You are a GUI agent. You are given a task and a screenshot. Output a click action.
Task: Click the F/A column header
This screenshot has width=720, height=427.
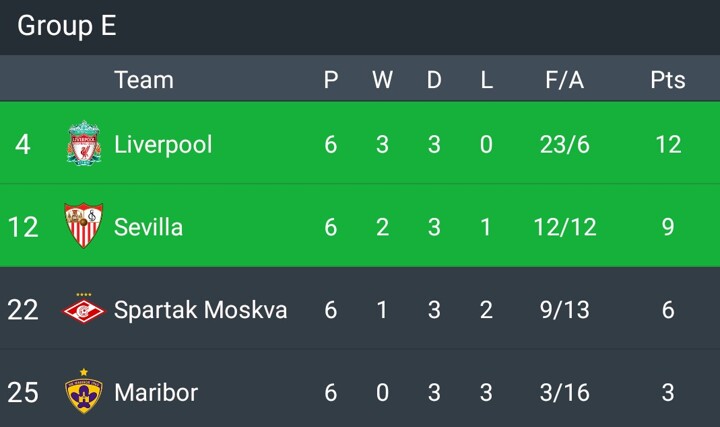click(x=564, y=80)
